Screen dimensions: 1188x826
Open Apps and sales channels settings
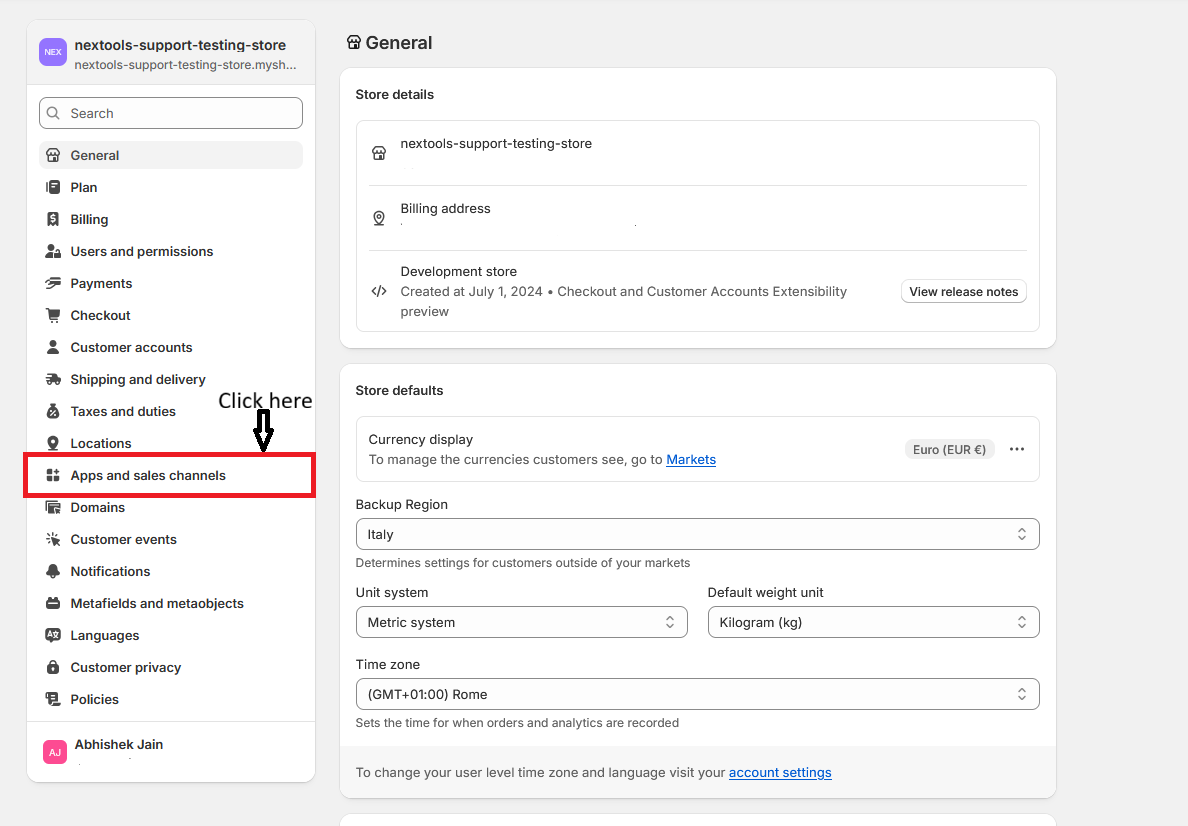pyautogui.click(x=148, y=475)
